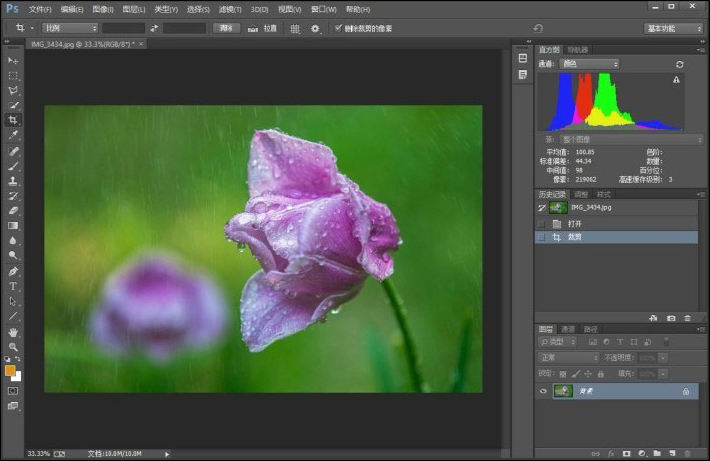Screen dimensions: 710x461
Task: Click the orange foreground color swatch
Action: pyautogui.click(x=10, y=370)
